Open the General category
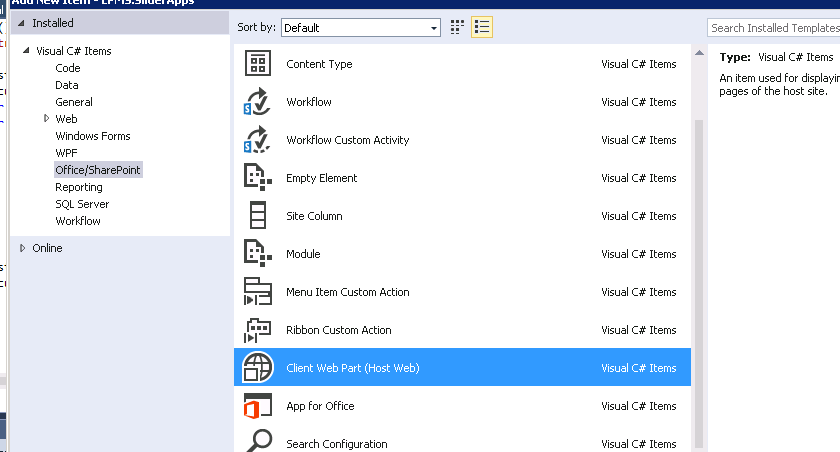This screenshot has width=840, height=452. (x=74, y=102)
